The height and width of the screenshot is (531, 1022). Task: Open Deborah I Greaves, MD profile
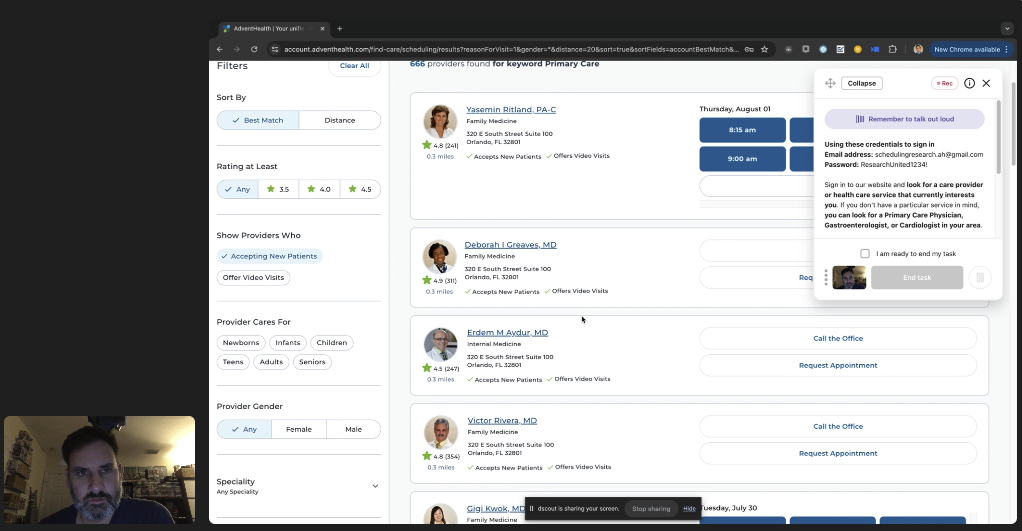[x=510, y=245]
